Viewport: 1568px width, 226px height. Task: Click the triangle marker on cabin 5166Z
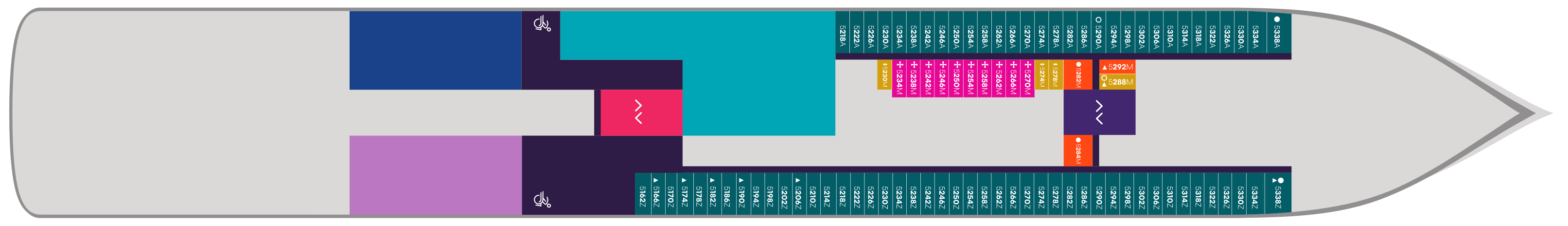[655, 180]
